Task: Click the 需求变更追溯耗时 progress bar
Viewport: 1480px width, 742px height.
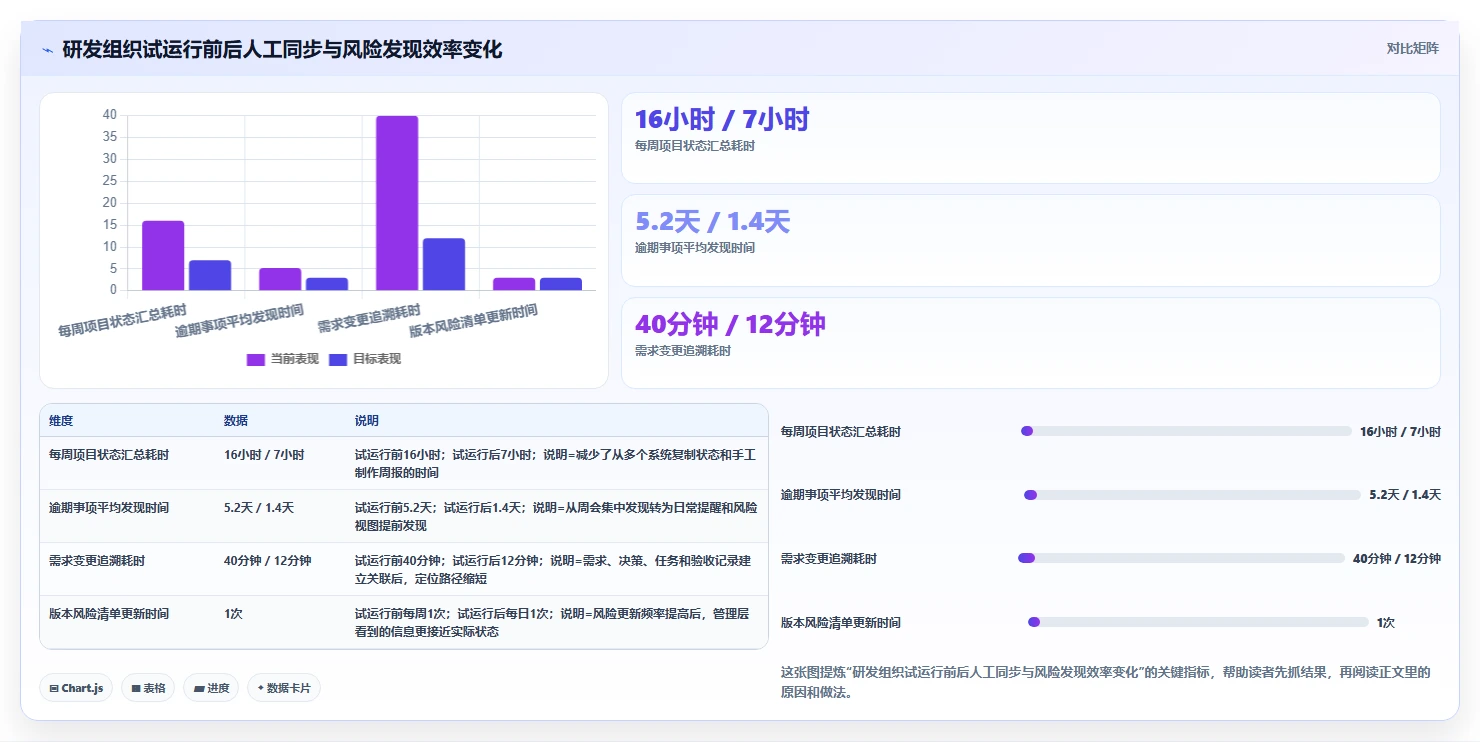Action: 1181,558
